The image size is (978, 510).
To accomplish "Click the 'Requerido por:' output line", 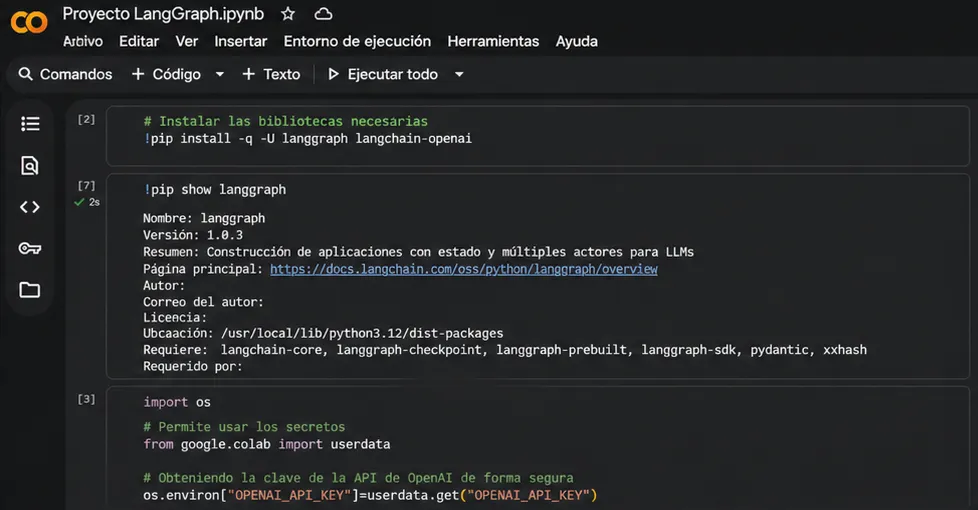I will point(193,366).
